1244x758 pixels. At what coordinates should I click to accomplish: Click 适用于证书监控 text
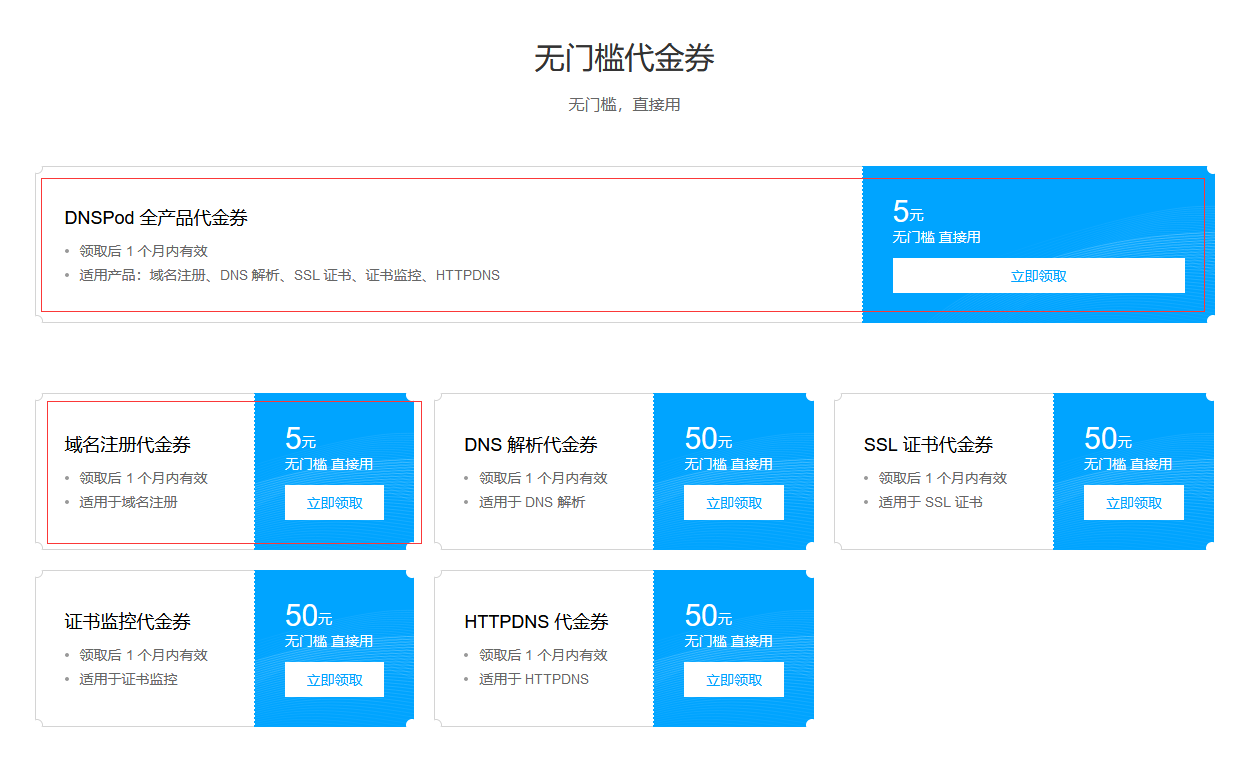pos(128,679)
